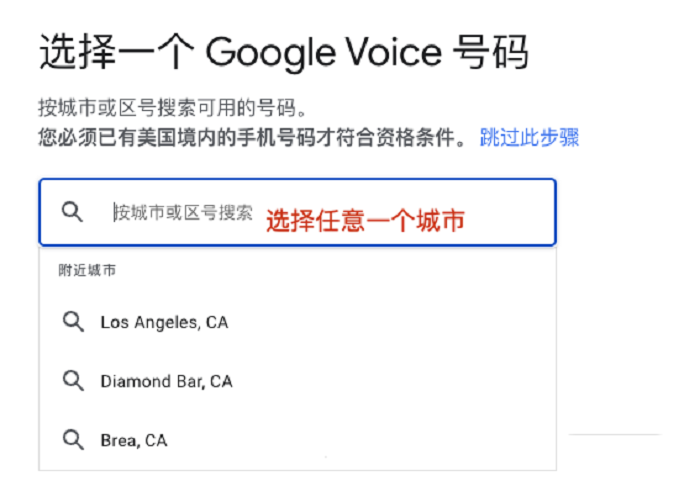Viewport: 700px width, 481px height.
Task: Click the 选择一个 Google Voice 号码 page heading
Action: [284, 53]
